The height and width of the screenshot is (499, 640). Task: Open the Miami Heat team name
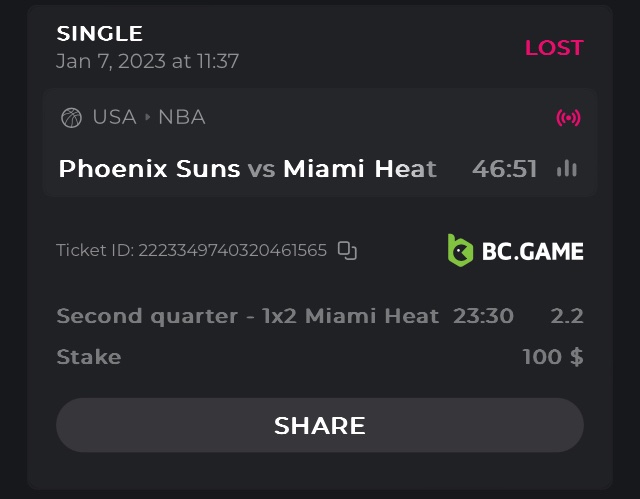(x=360, y=169)
